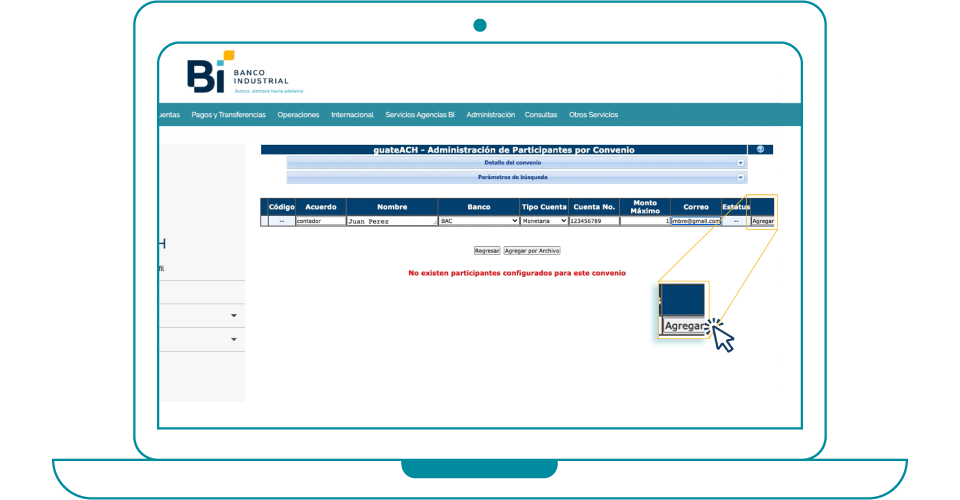Open the Operaciones menu
960x500 pixels.
pyautogui.click(x=298, y=115)
